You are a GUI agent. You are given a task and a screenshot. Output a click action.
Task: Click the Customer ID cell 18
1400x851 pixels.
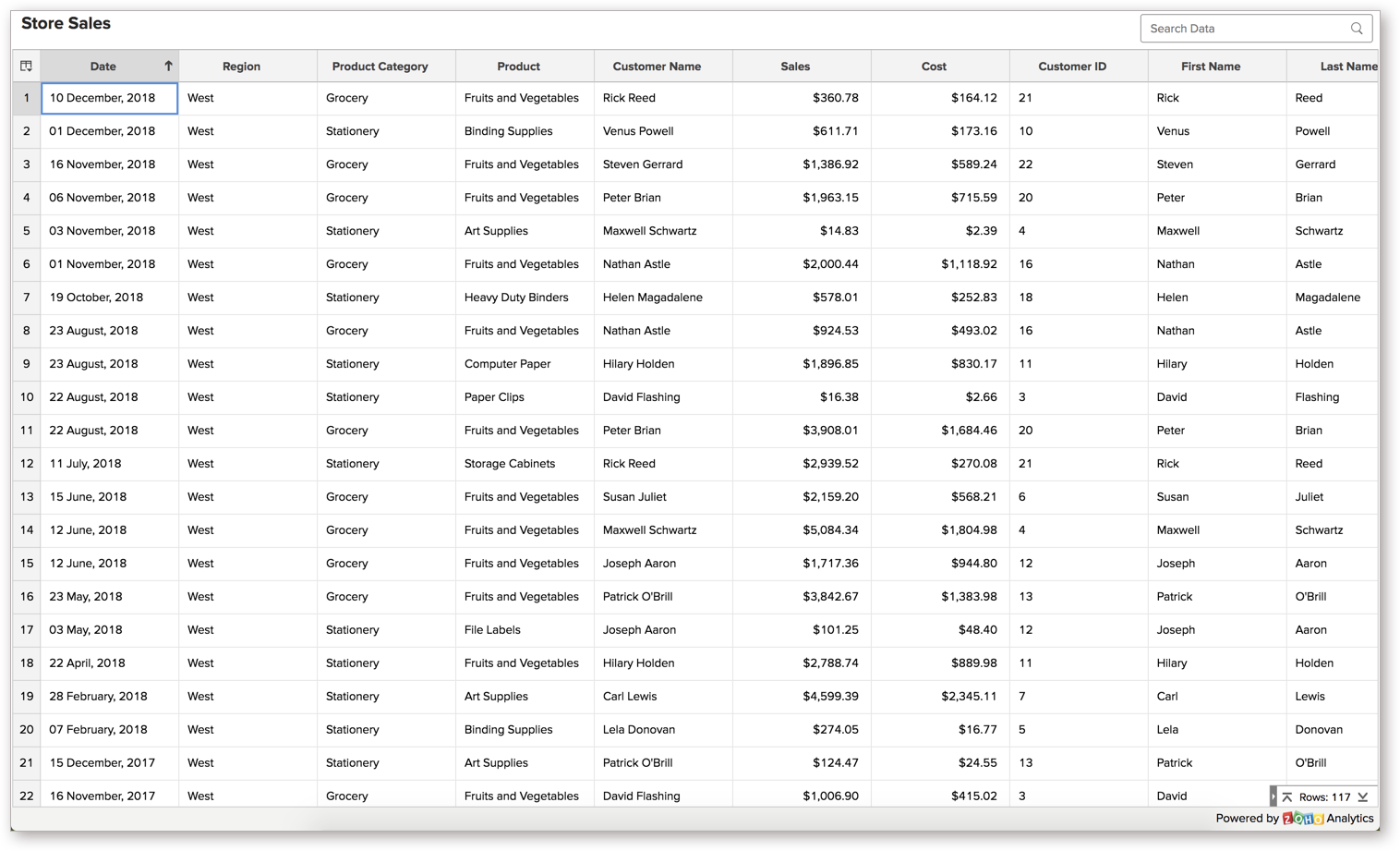[x=1079, y=298]
